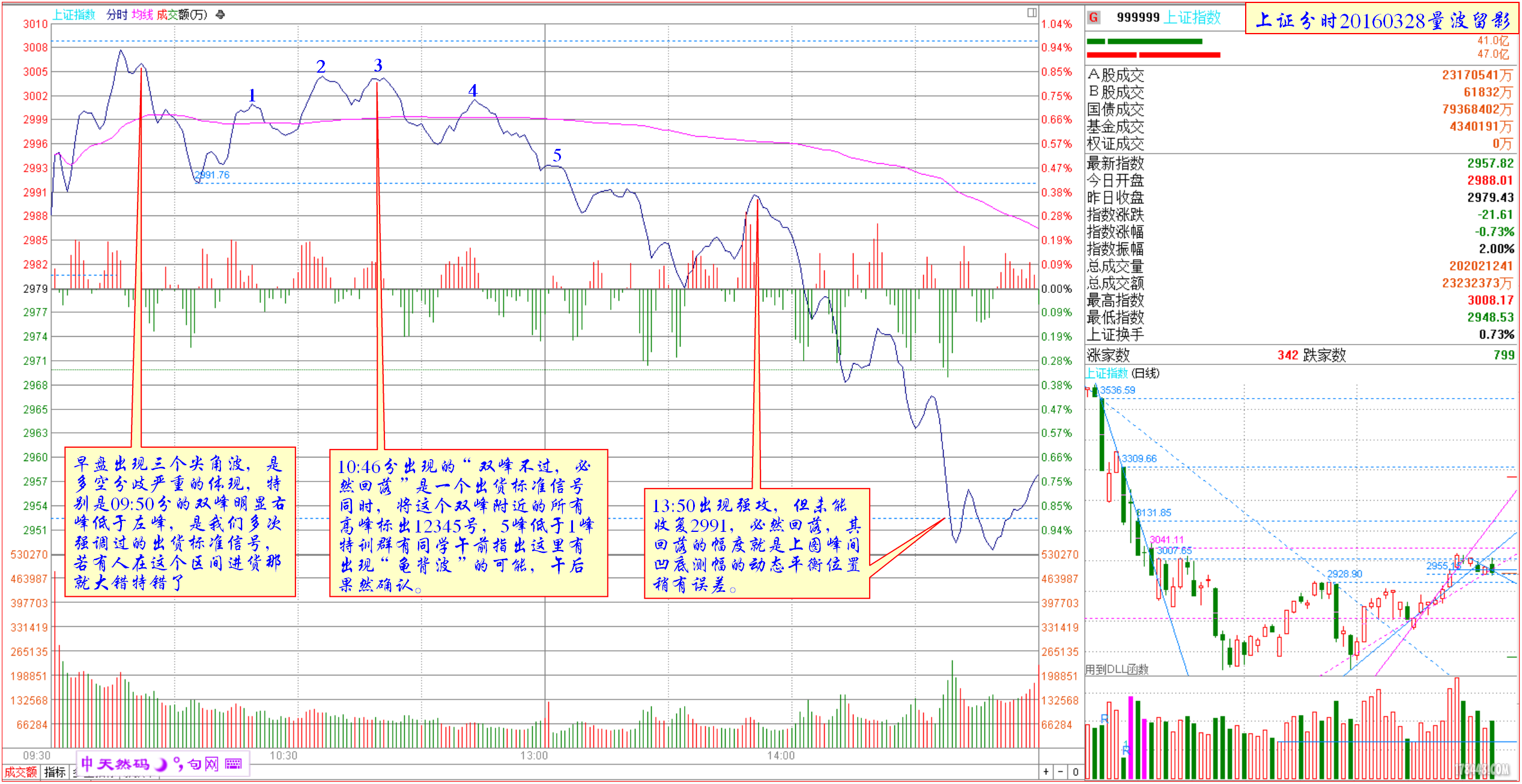Click the 09:30 time label on the time axis
The width and height of the screenshot is (1522, 784).
click(x=37, y=755)
